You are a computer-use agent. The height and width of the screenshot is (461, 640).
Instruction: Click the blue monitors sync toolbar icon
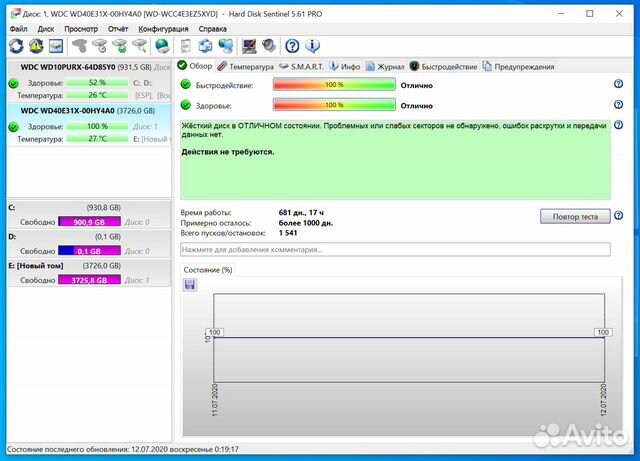[x=205, y=46]
